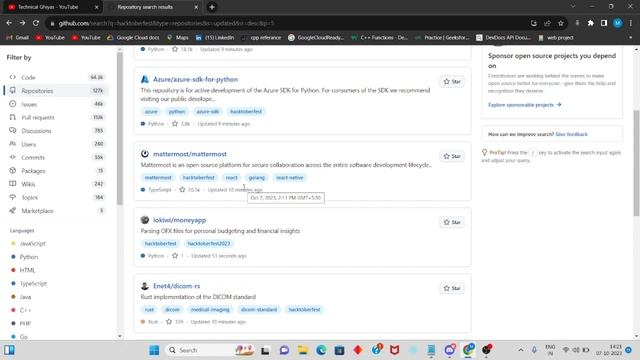Open the Azure/azure-sdk-for-python repository
Screen dimensions: 640x360
pyautogui.click(x=196, y=79)
